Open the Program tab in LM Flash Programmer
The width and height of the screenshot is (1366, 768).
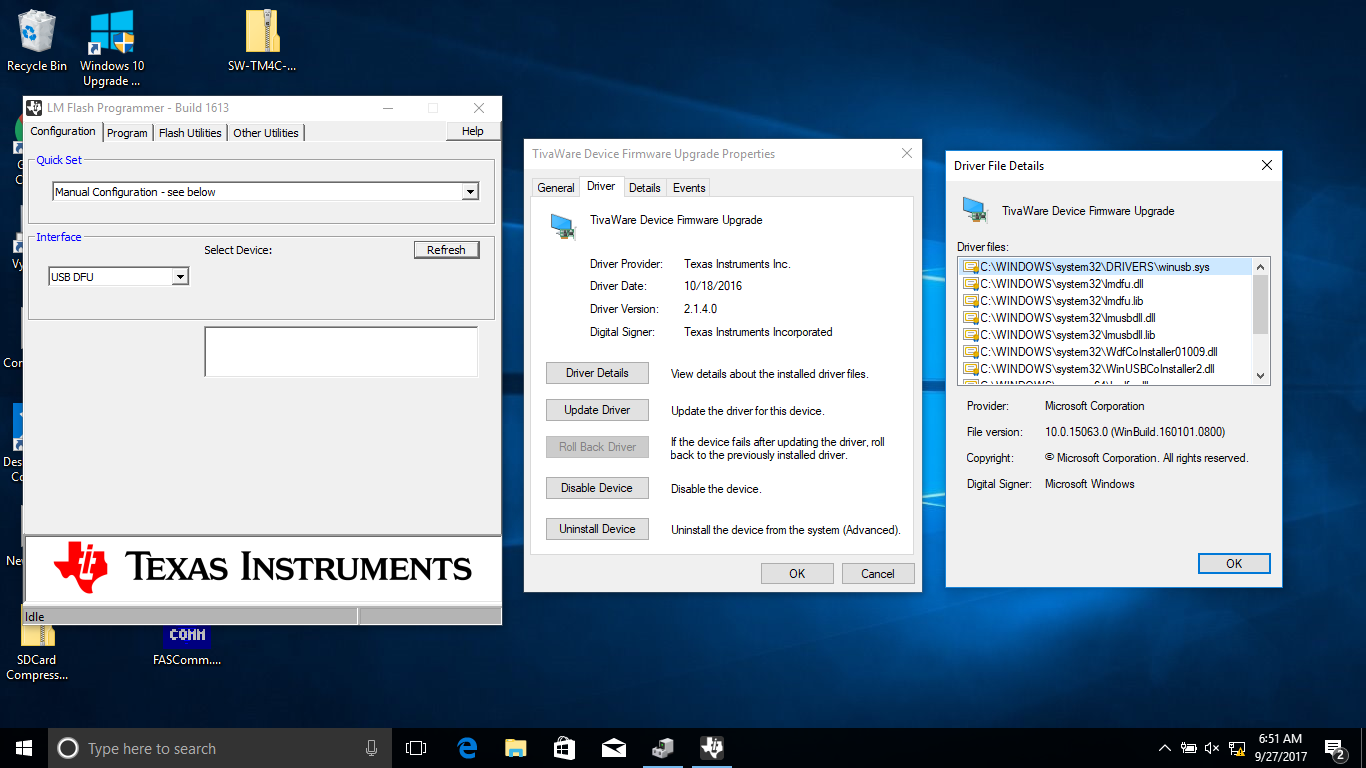tap(127, 133)
